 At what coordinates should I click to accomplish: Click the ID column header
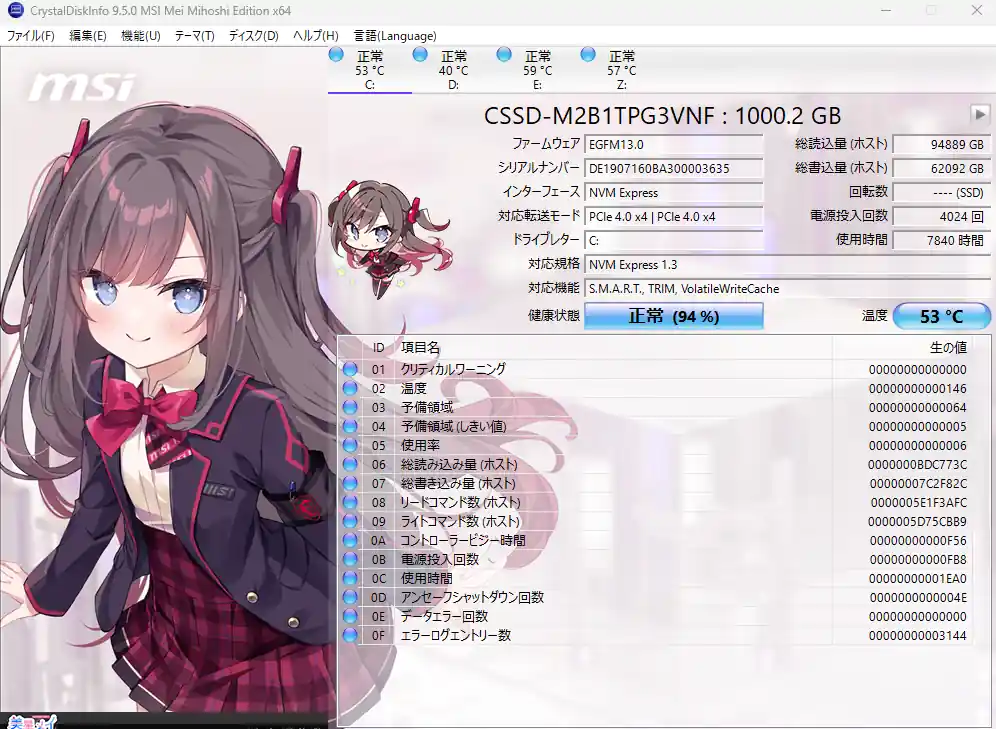click(379, 347)
